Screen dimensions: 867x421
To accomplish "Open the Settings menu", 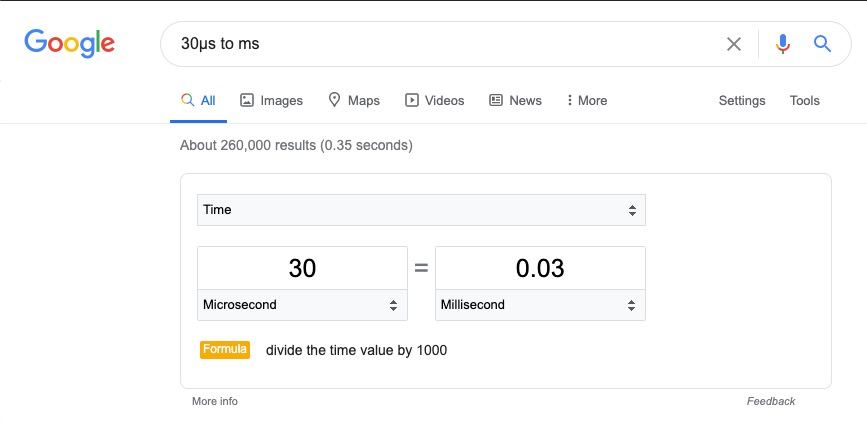I will click(741, 100).
